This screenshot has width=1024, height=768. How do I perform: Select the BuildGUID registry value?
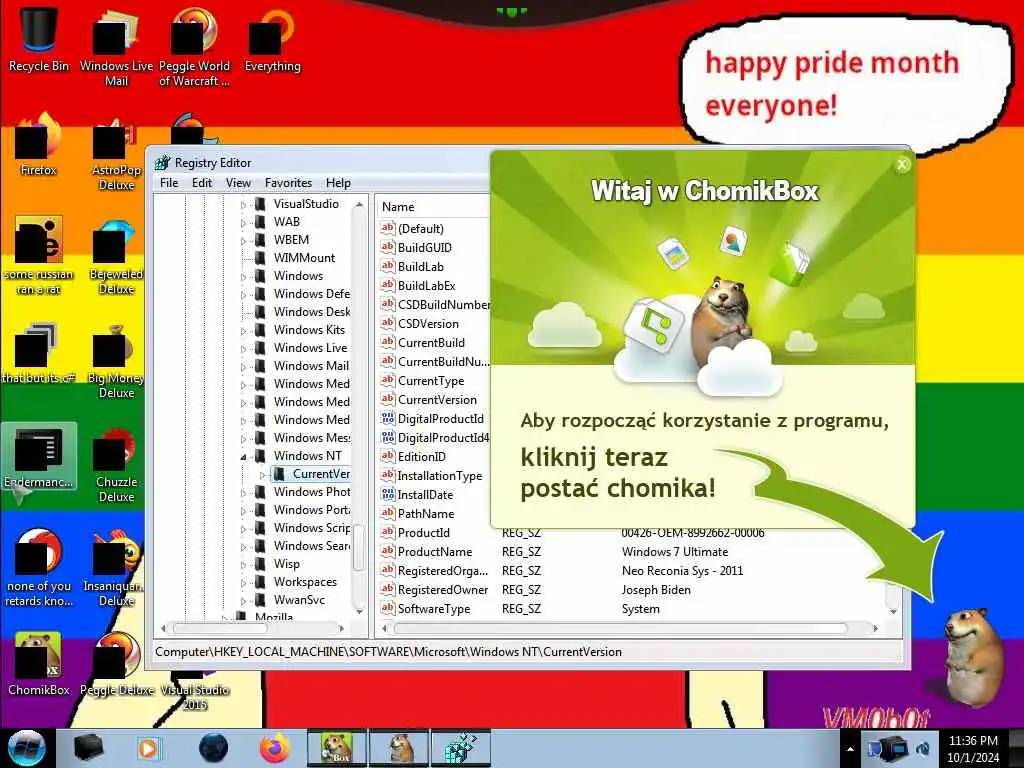tap(424, 248)
